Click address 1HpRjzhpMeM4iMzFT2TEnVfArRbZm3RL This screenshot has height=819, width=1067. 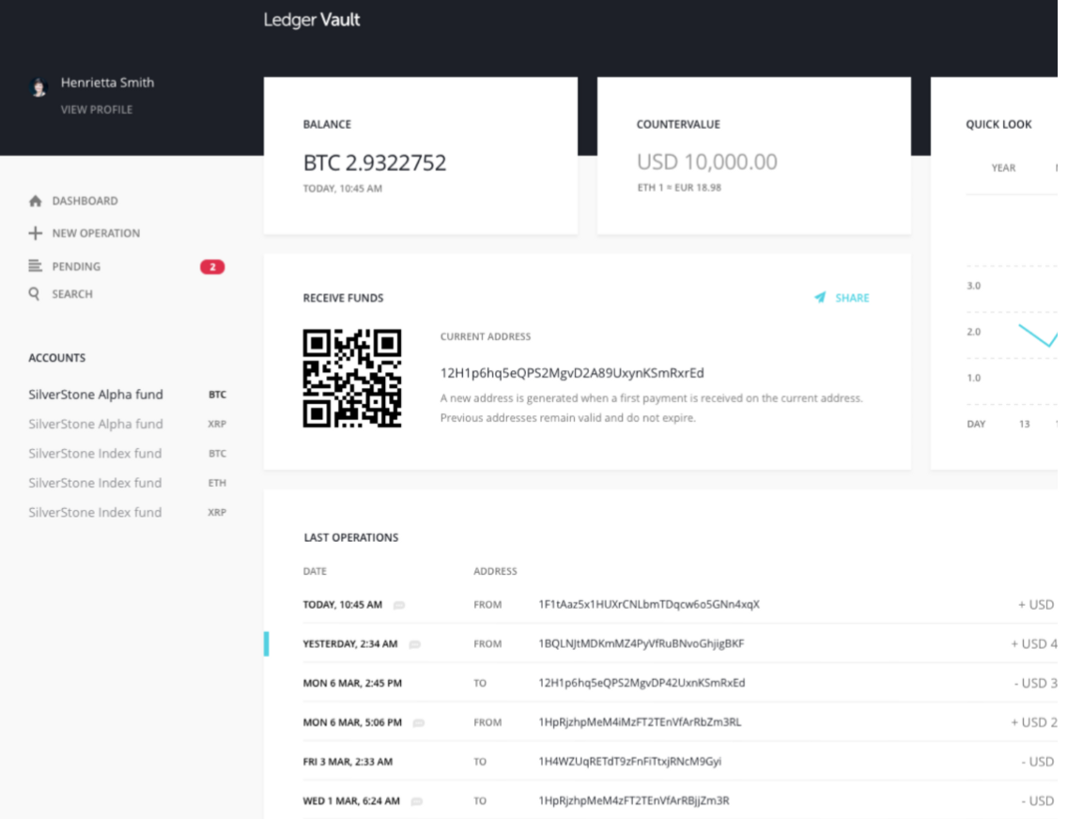[640, 722]
